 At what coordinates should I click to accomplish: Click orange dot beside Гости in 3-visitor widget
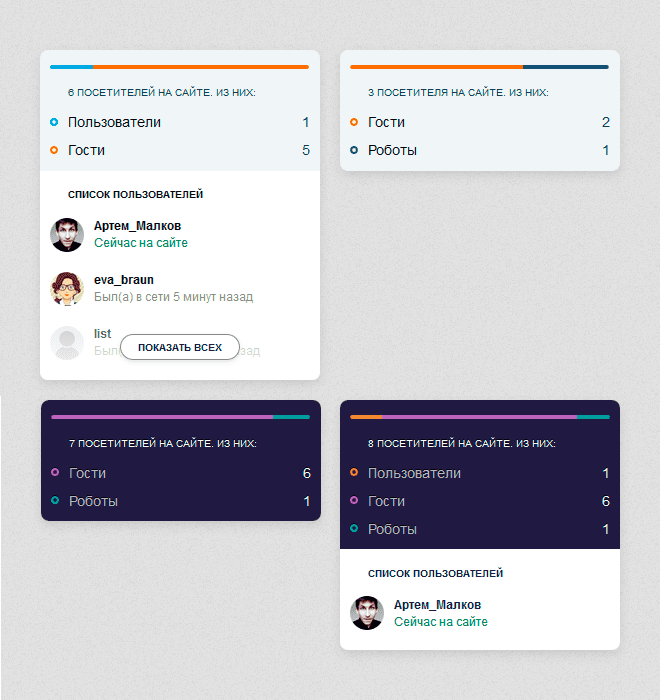[354, 122]
